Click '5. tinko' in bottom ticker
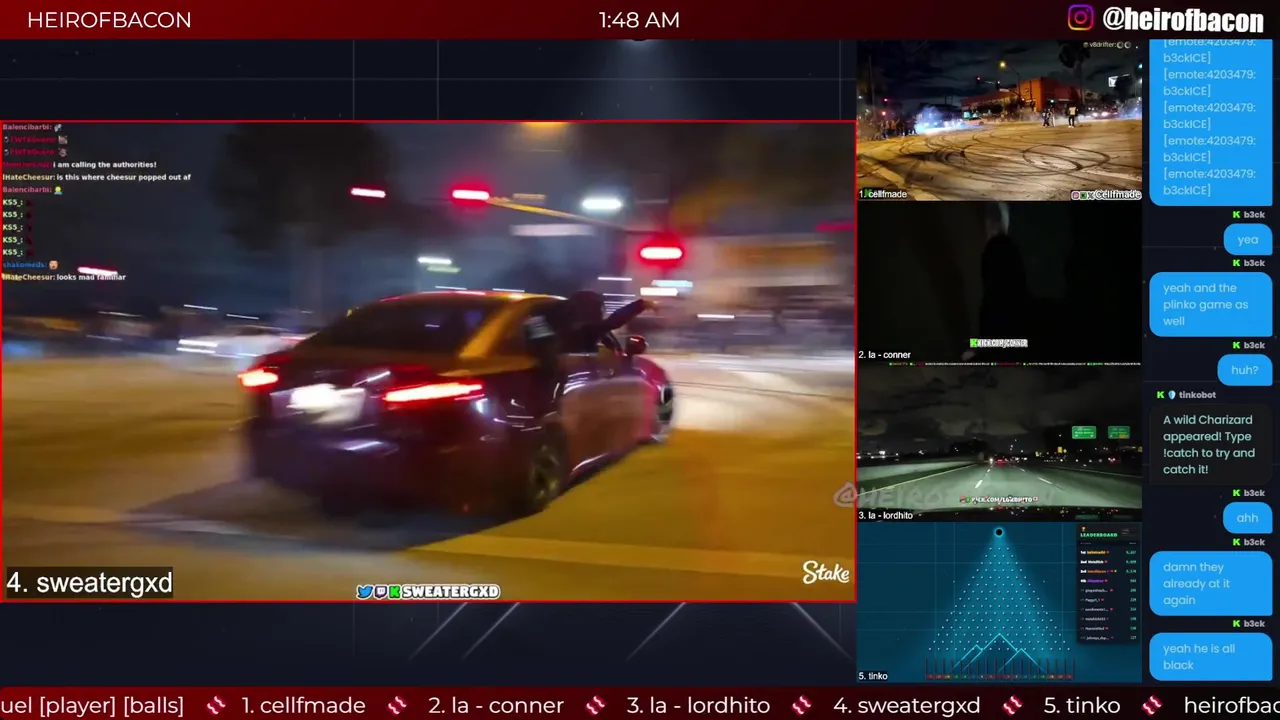 pos(1081,705)
